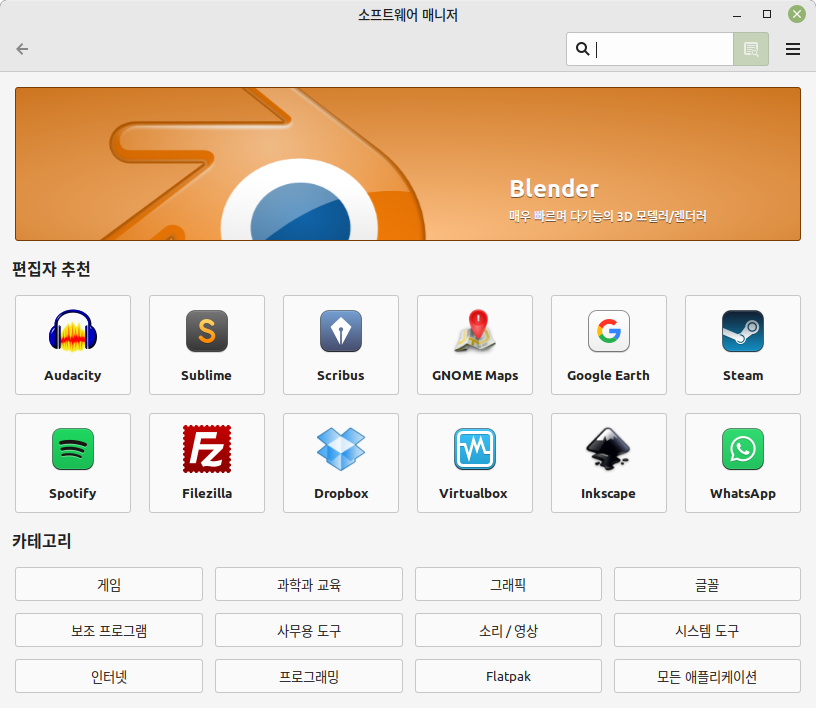Toggle search in descriptions button

pos(751,49)
